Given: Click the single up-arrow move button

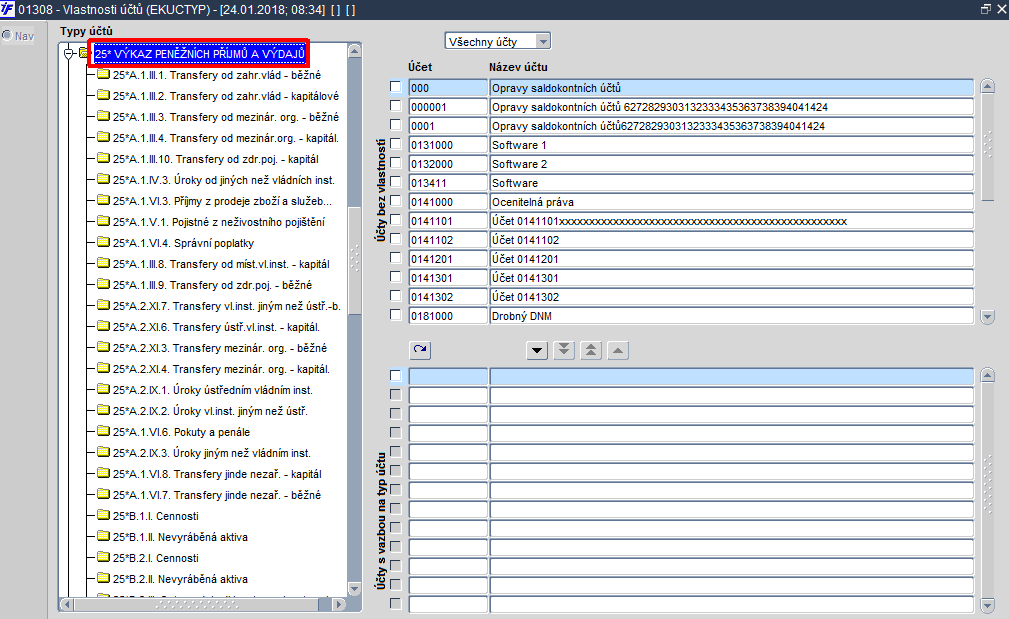Looking at the screenshot, I should click(x=618, y=350).
